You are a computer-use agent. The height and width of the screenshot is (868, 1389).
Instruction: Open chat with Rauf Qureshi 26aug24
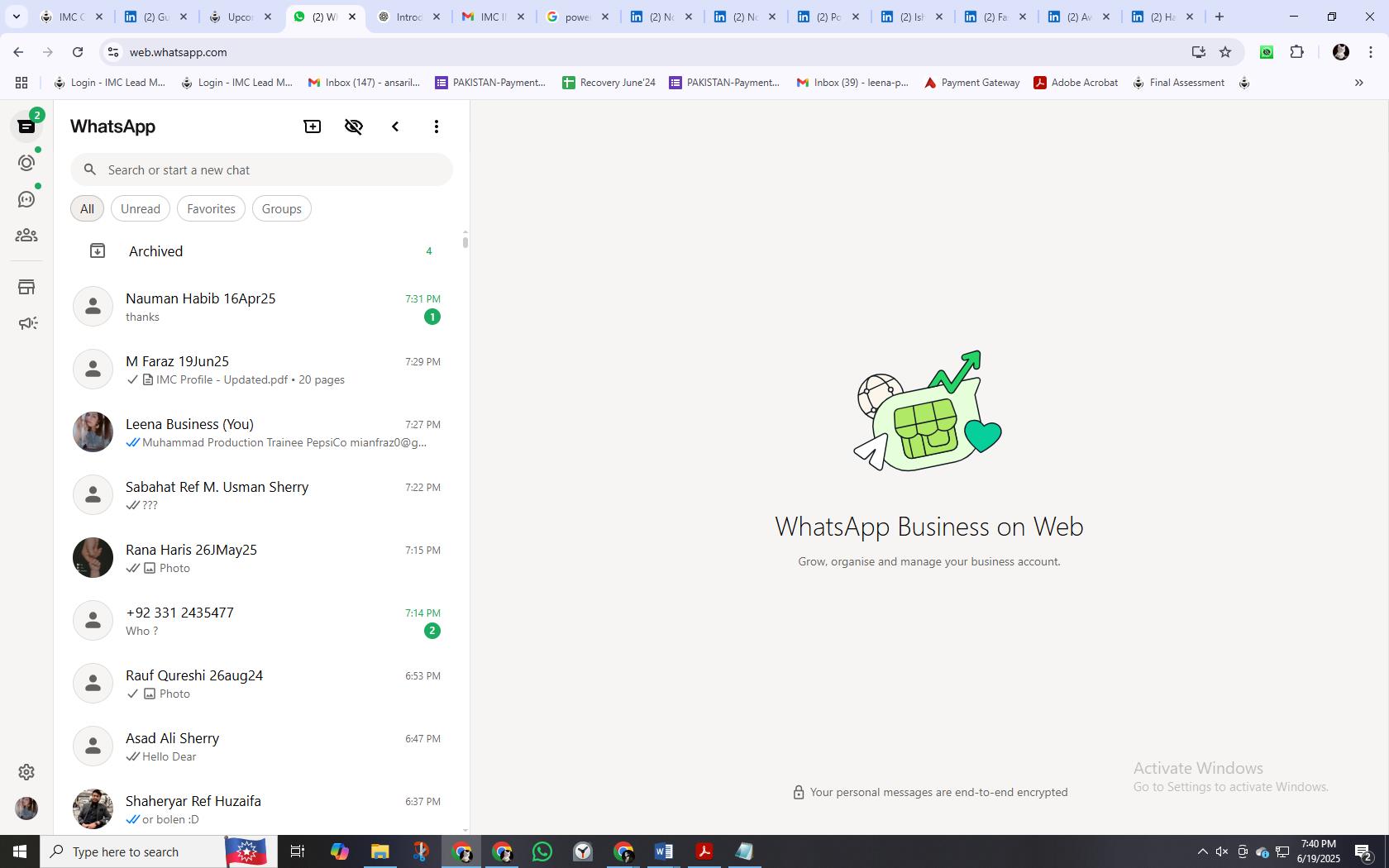[260, 684]
